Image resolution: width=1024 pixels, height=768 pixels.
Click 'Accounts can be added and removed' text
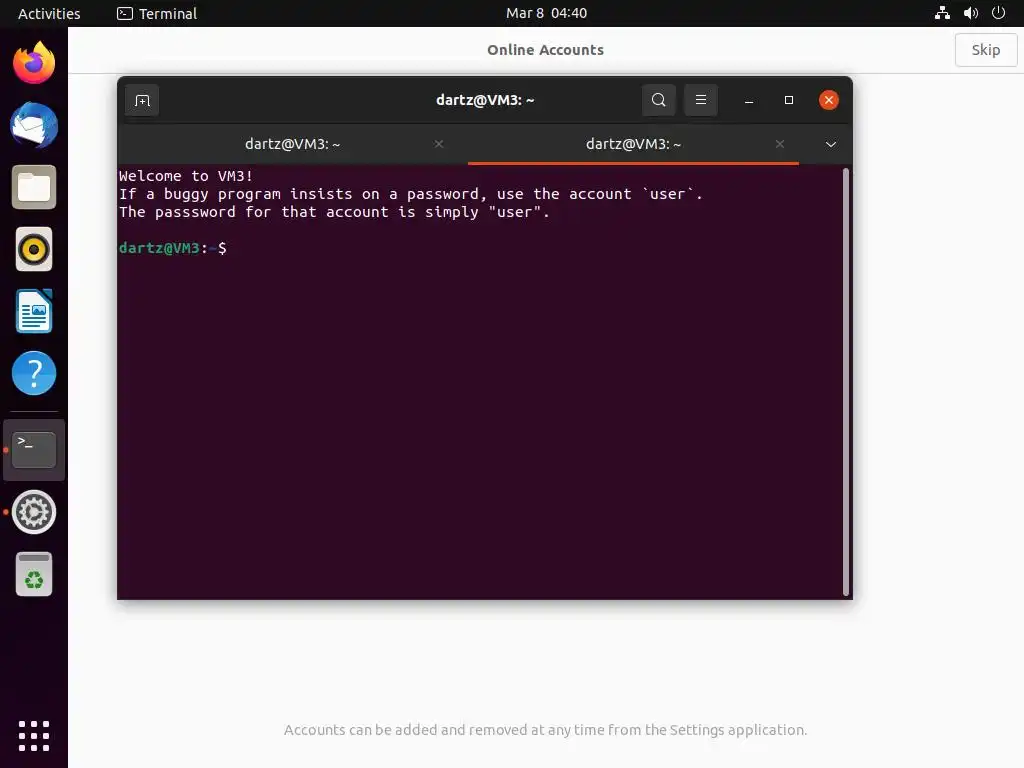[x=545, y=729]
